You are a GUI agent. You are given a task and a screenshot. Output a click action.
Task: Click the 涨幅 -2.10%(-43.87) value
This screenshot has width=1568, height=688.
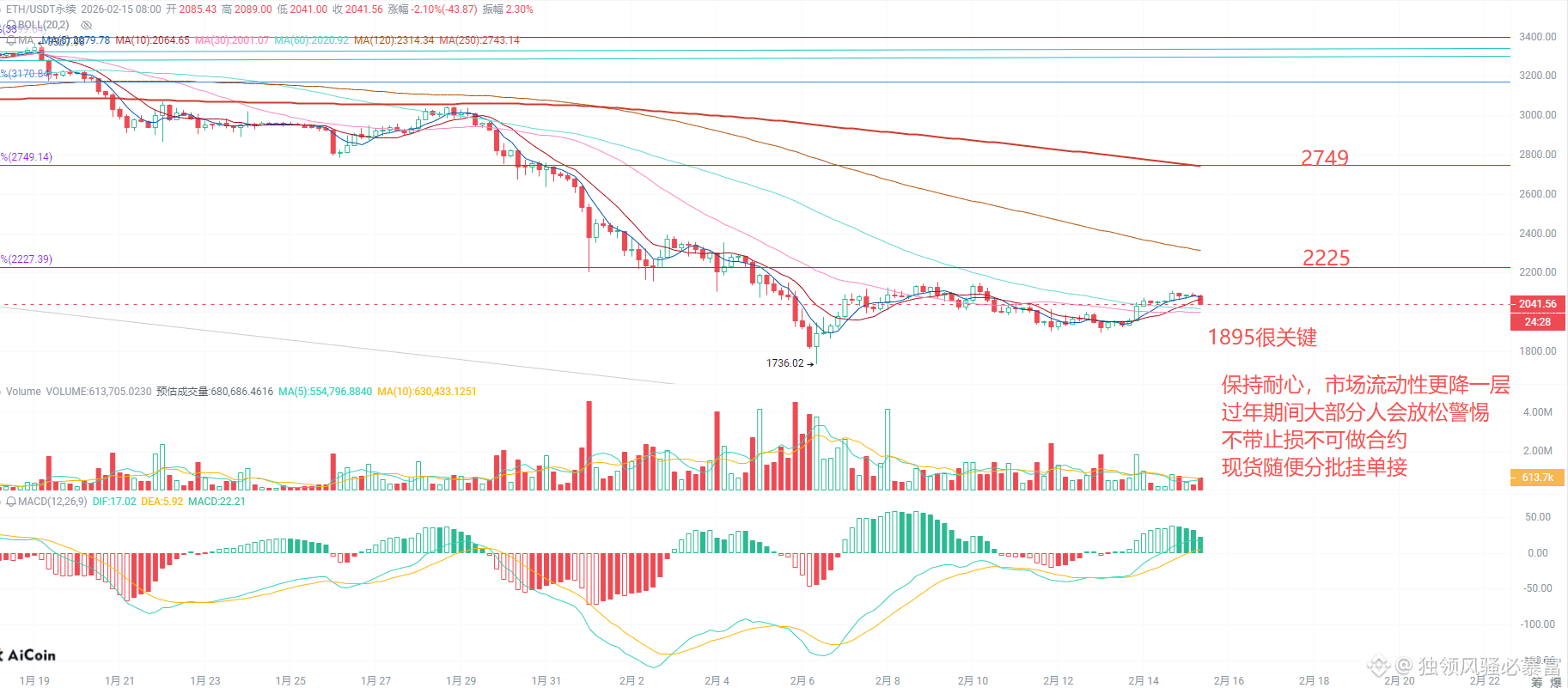coord(432,9)
